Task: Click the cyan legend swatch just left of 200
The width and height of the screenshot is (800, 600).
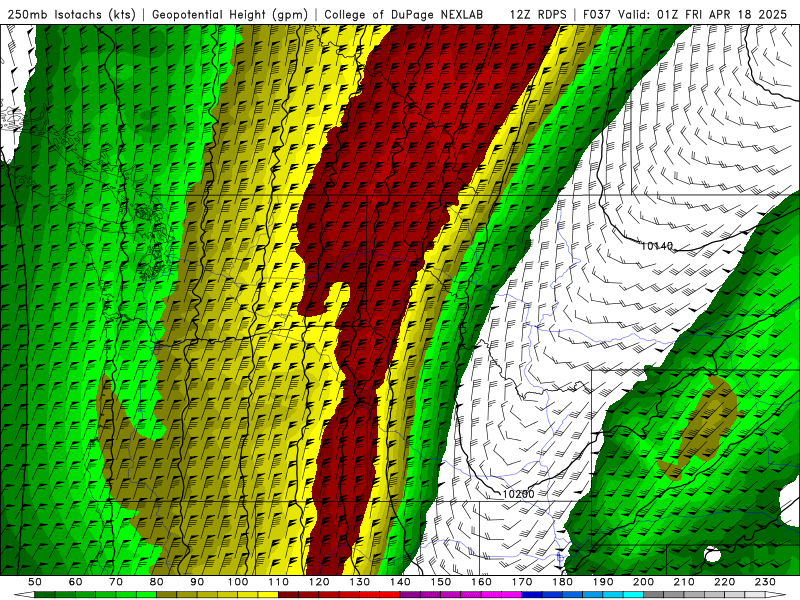Action: [x=633, y=595]
